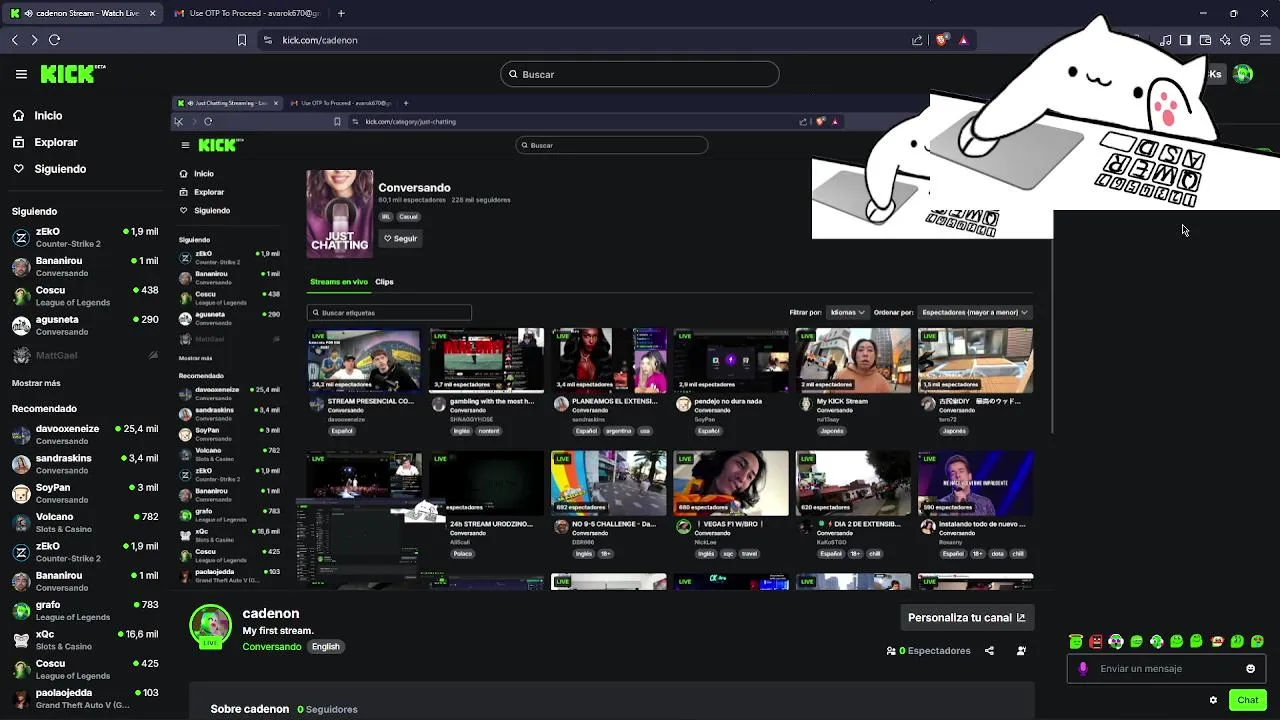Go back in the browser
Image resolution: width=1280 pixels, height=720 pixels.
[15, 40]
